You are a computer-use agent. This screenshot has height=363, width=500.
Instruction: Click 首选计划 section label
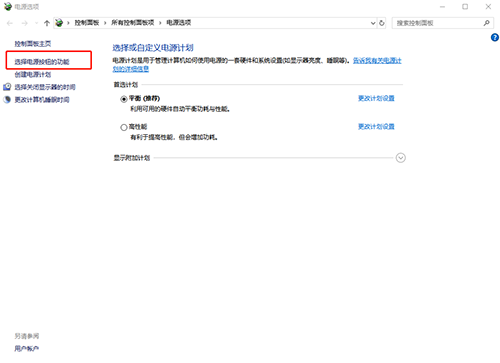pos(126,85)
